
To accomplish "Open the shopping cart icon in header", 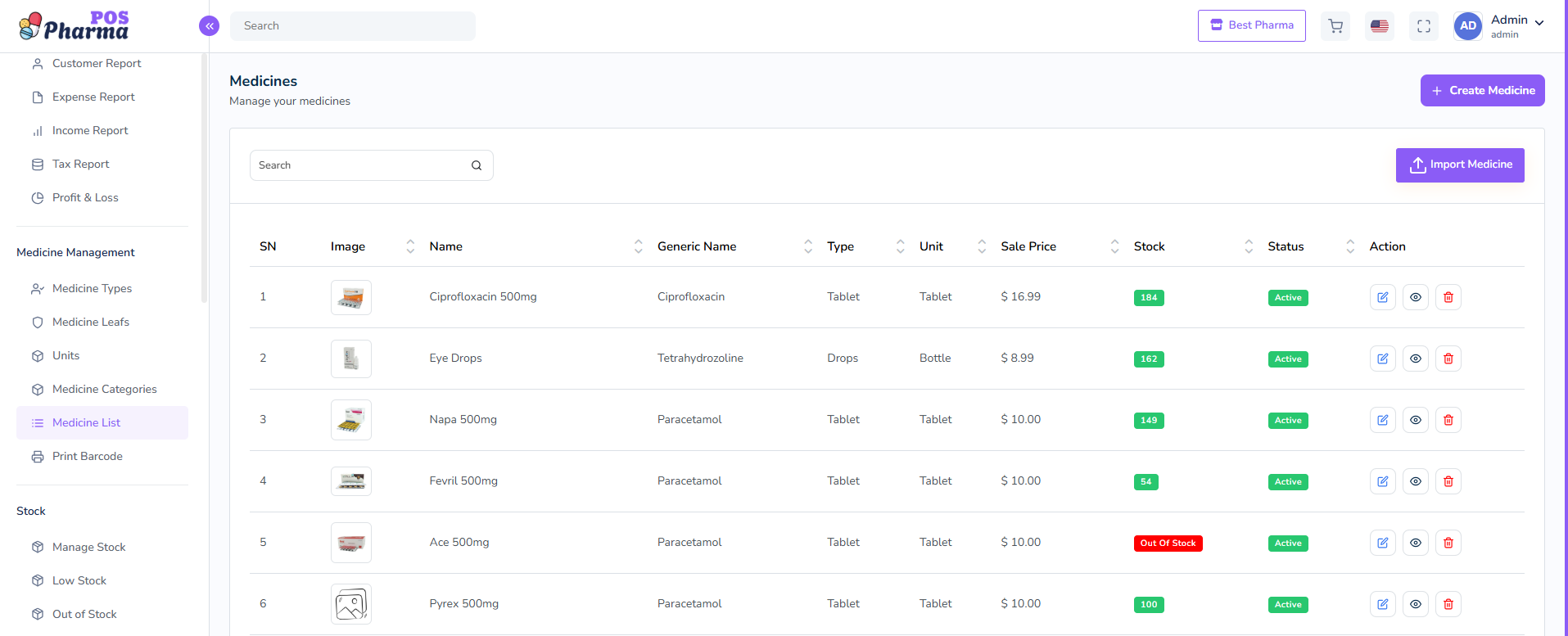I will coord(1335,26).
